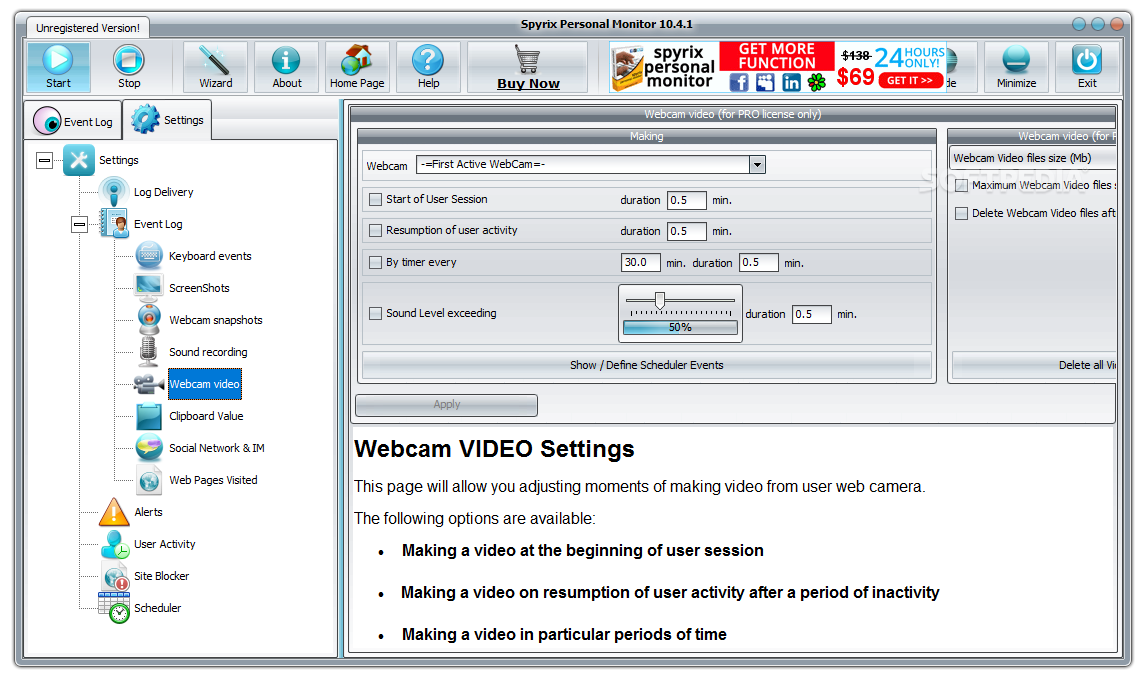
Task: Click the Settings root tree label
Action: pyautogui.click(x=119, y=160)
